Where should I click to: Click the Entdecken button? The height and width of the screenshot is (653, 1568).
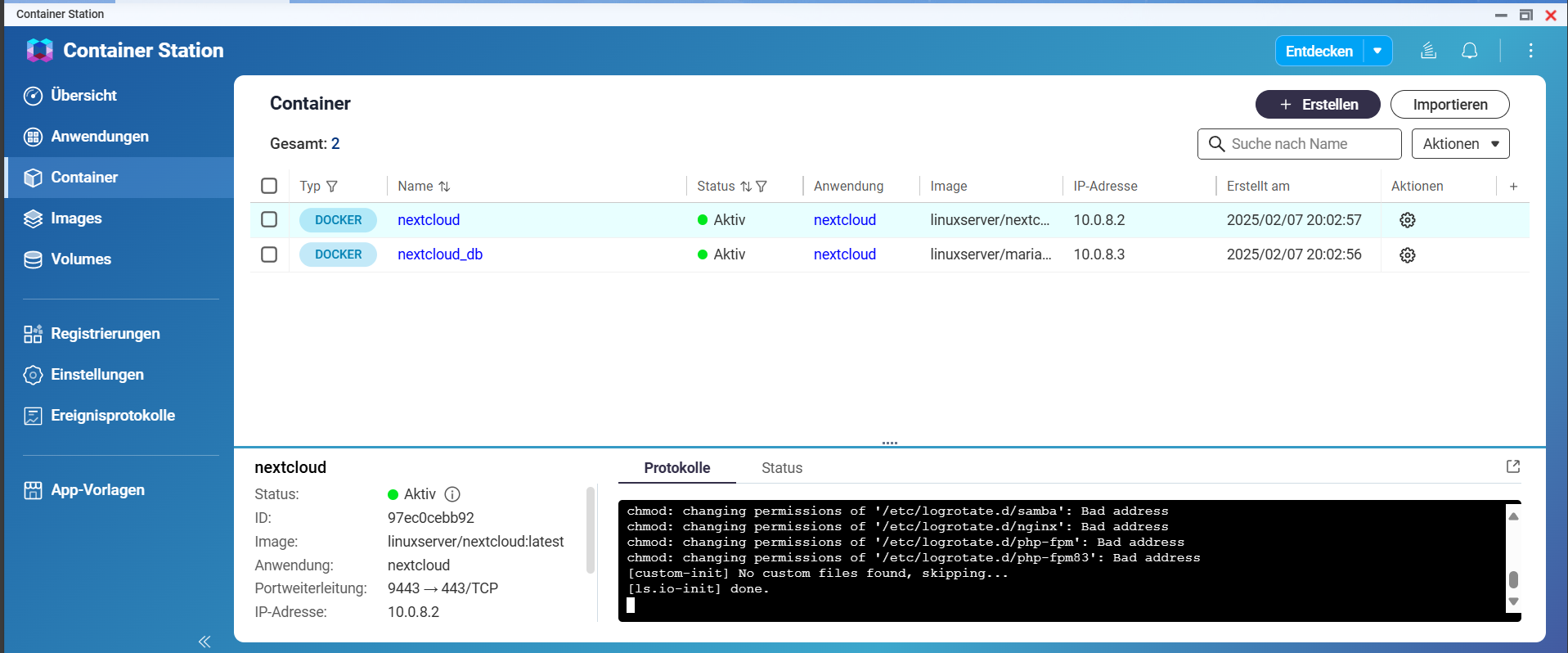click(1319, 51)
